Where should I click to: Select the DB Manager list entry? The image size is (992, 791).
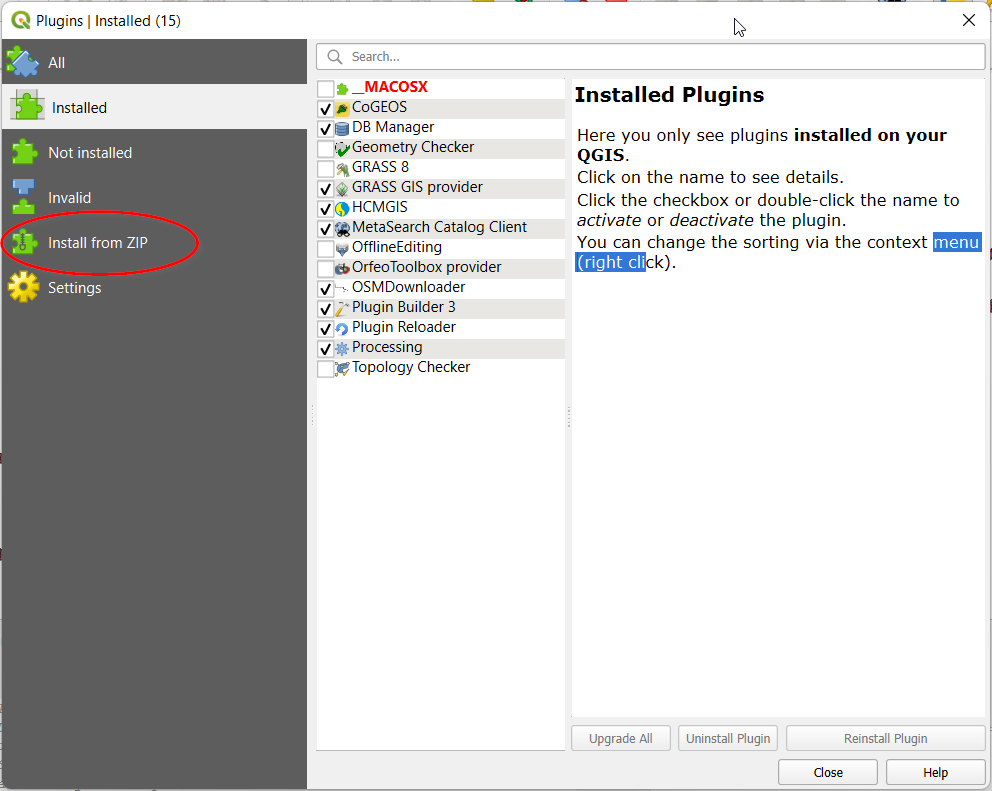coord(393,127)
